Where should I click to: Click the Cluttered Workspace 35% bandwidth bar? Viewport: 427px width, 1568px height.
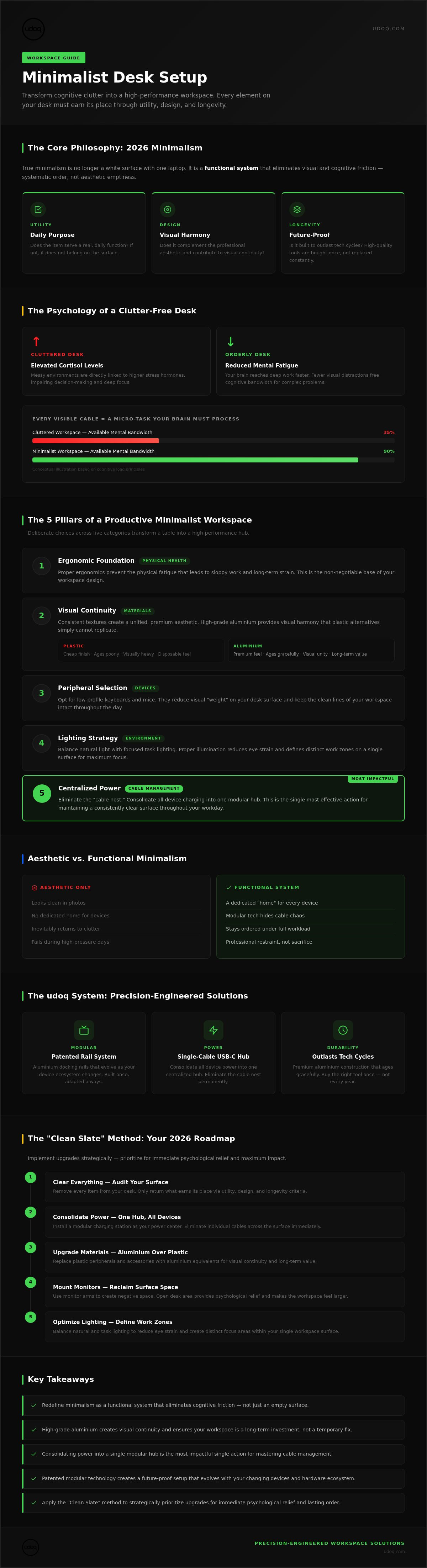click(213, 441)
